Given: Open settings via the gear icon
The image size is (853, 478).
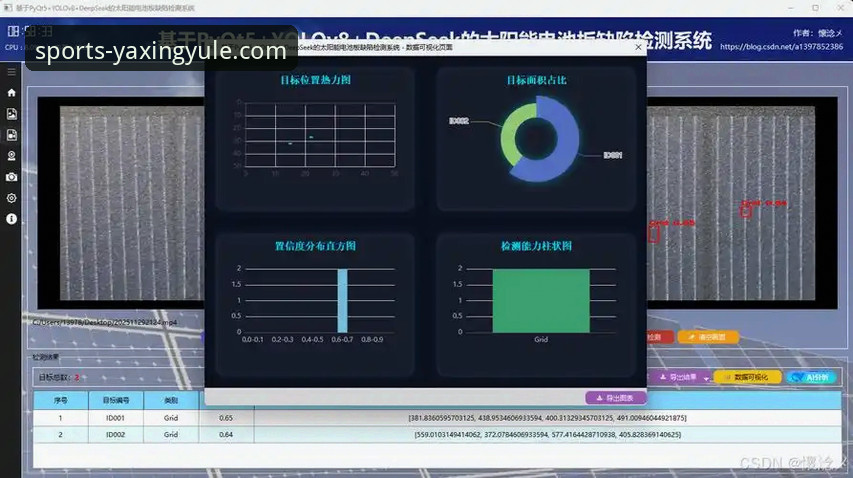Looking at the screenshot, I should coord(11,198).
